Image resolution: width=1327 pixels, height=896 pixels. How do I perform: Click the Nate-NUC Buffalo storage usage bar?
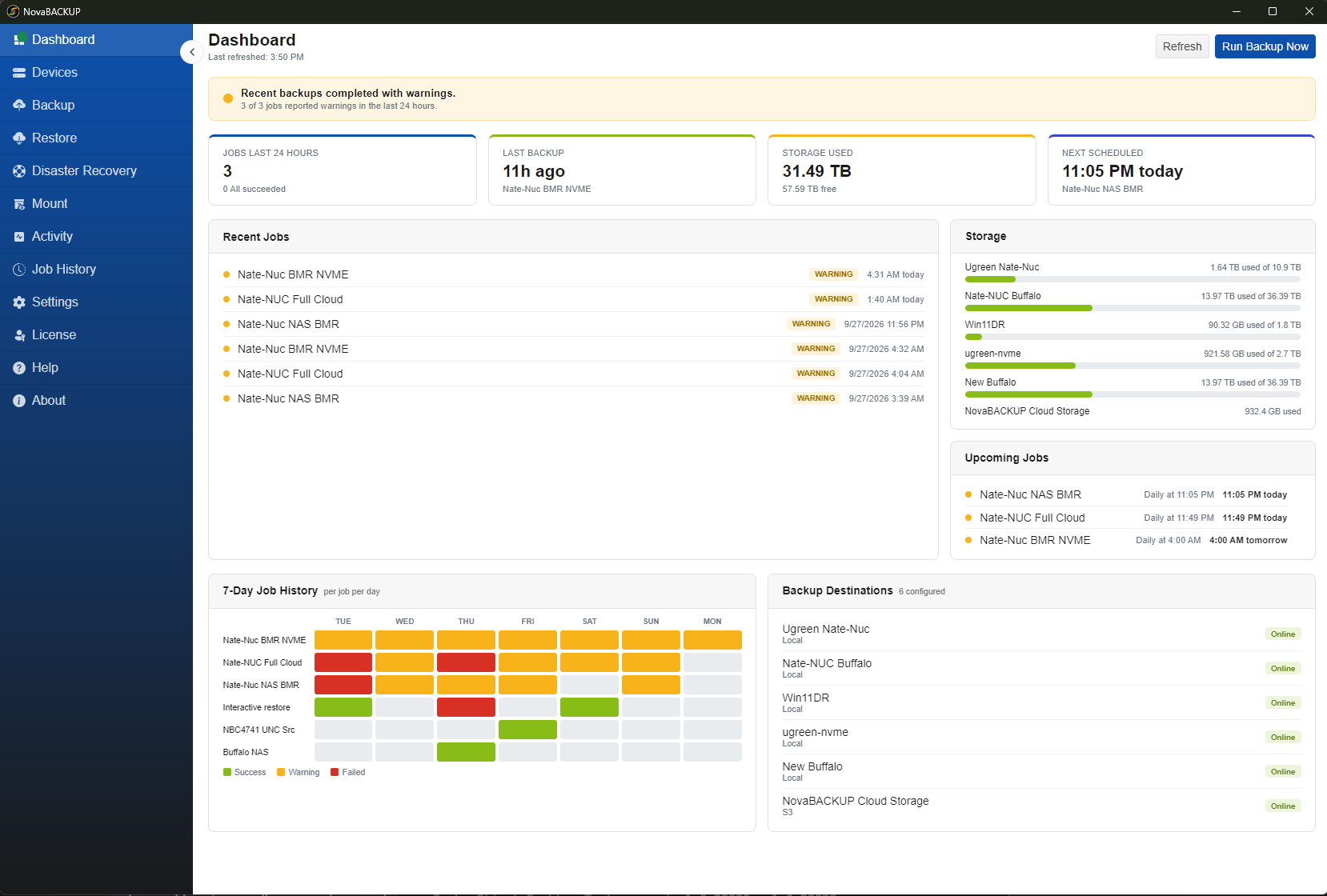(1133, 308)
